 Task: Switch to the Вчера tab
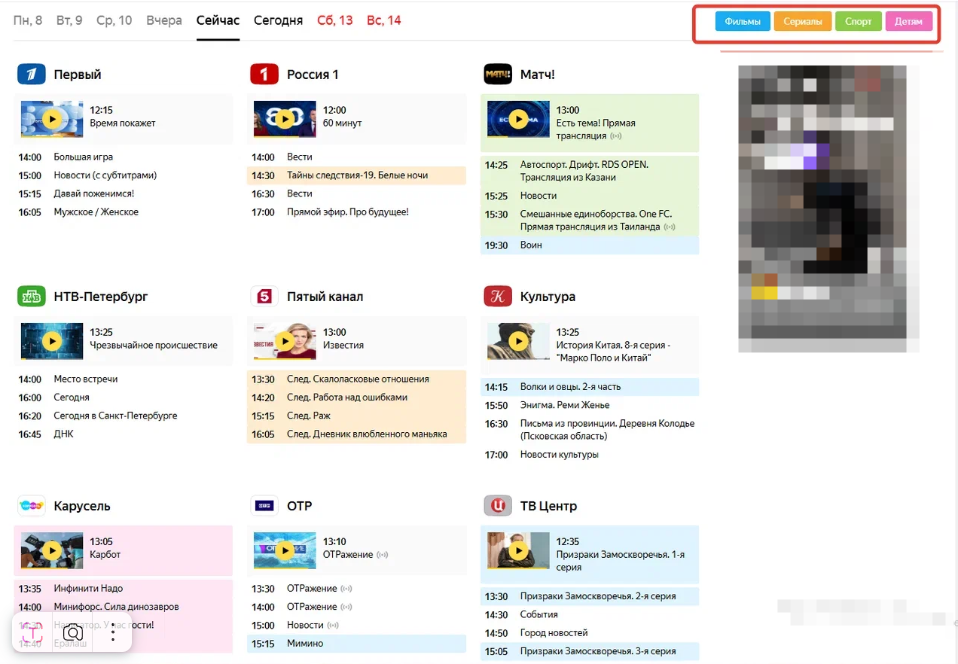point(164,20)
